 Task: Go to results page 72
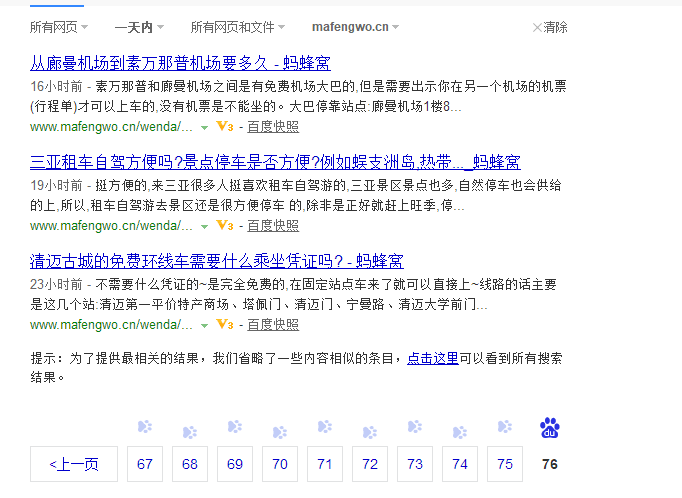370,464
